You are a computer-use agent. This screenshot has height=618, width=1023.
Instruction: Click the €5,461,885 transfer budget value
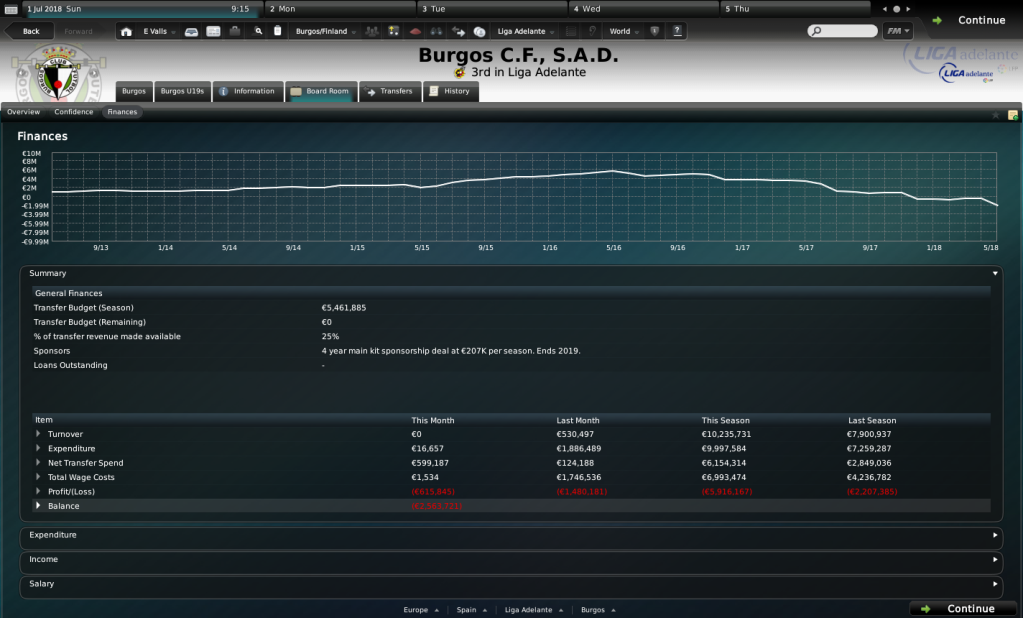(344, 308)
